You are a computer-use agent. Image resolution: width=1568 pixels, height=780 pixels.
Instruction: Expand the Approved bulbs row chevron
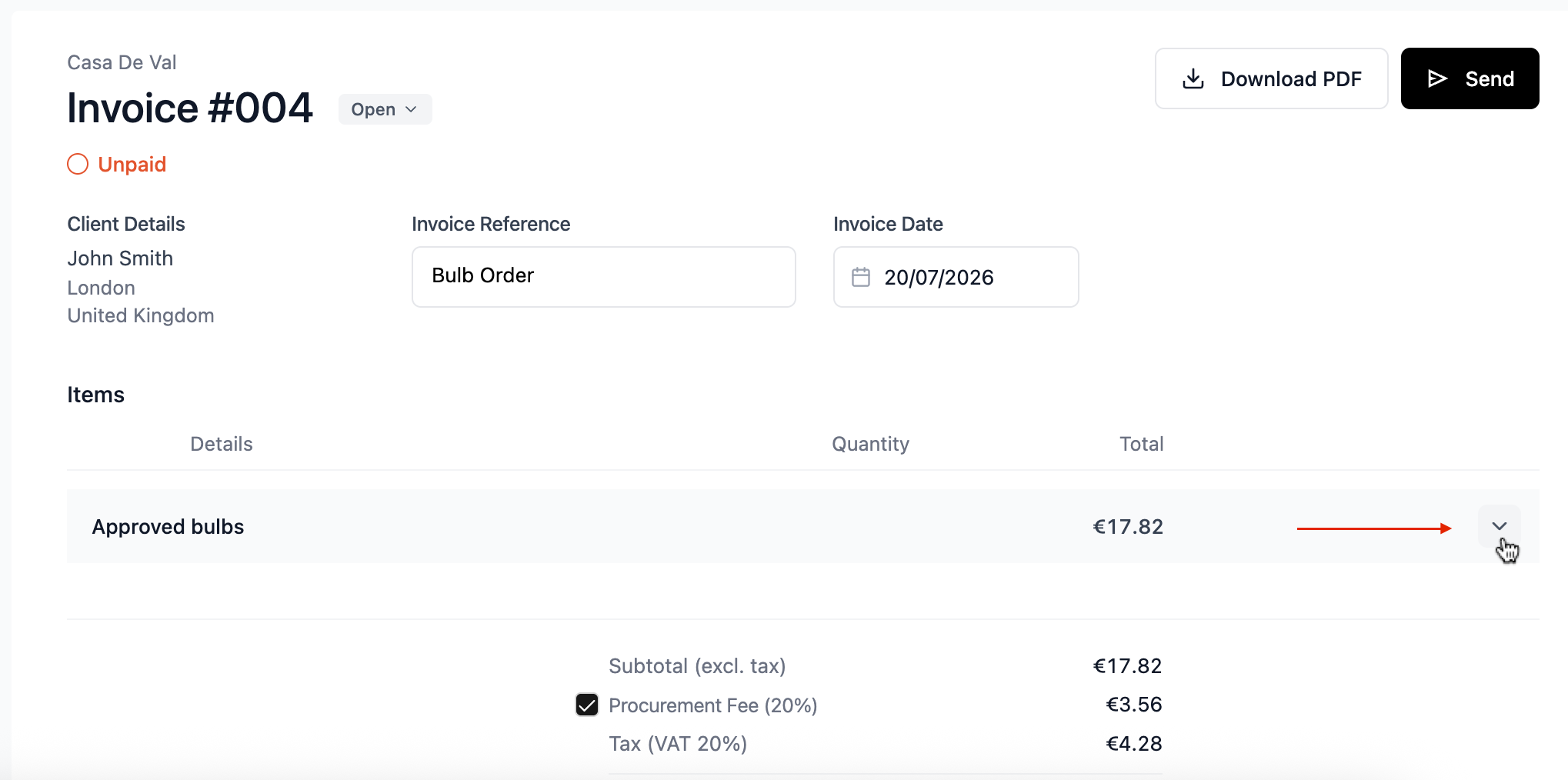coord(1500,526)
